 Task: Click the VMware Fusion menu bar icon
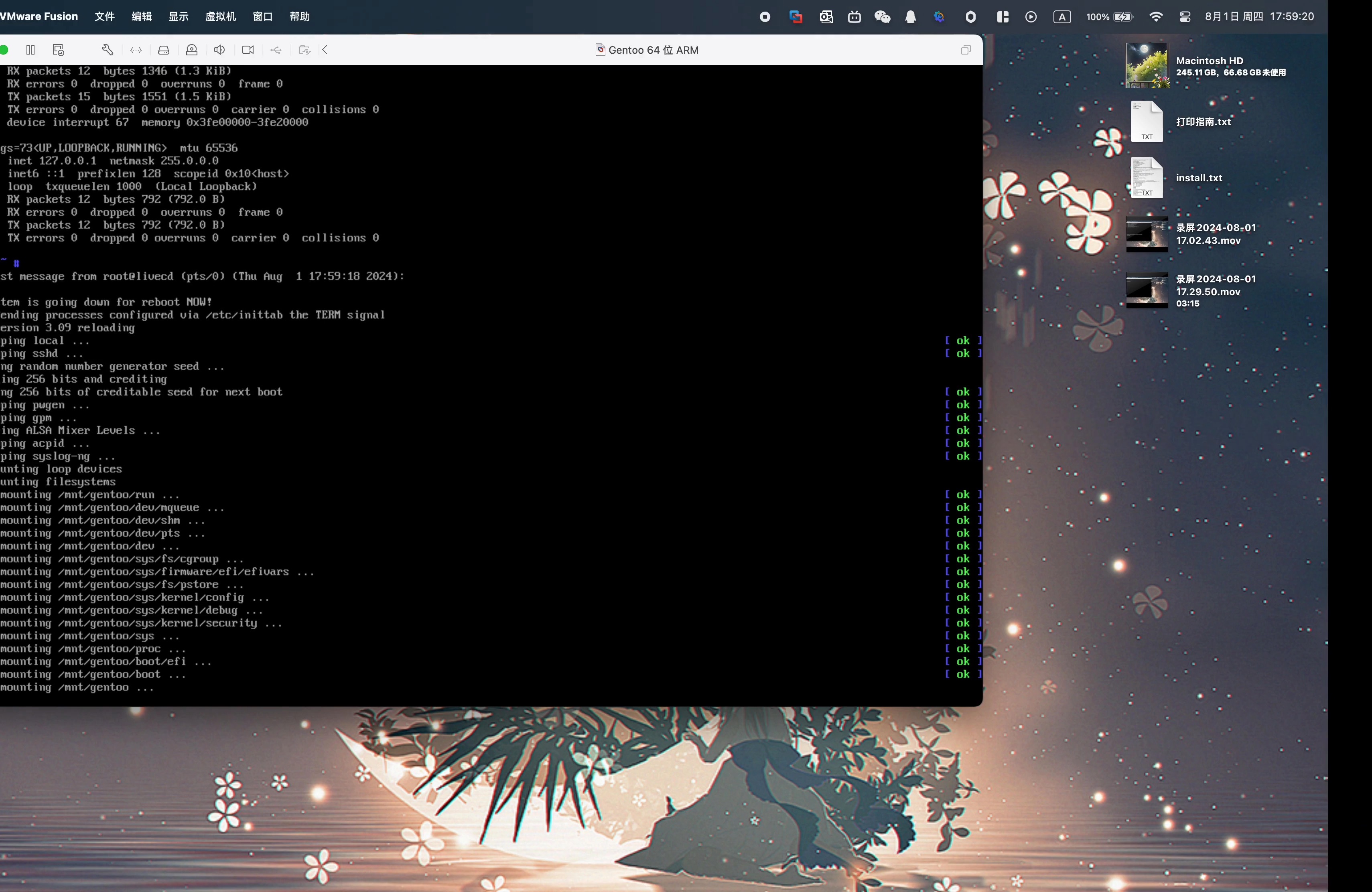(x=796, y=17)
